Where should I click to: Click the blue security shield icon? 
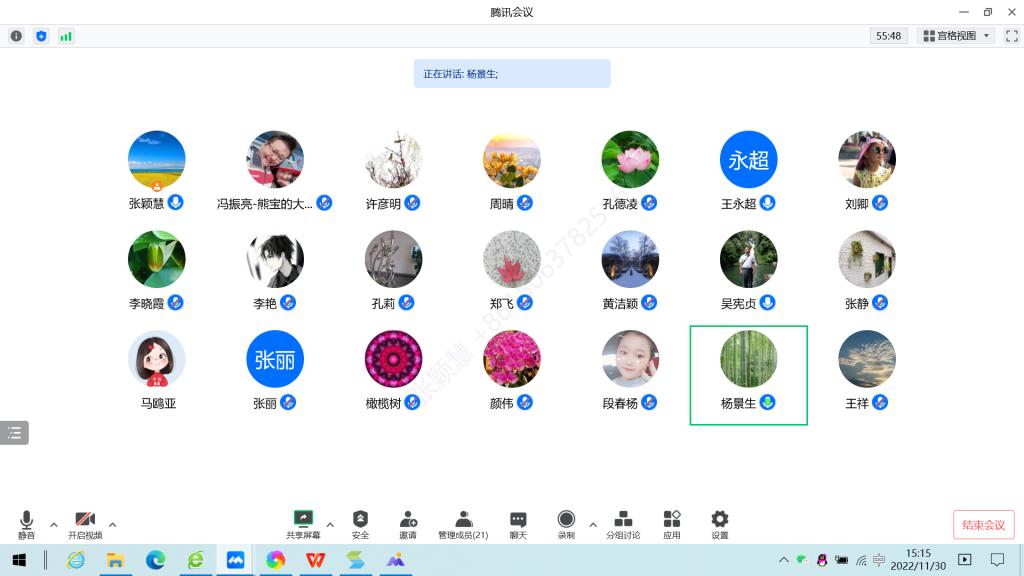[x=41, y=36]
